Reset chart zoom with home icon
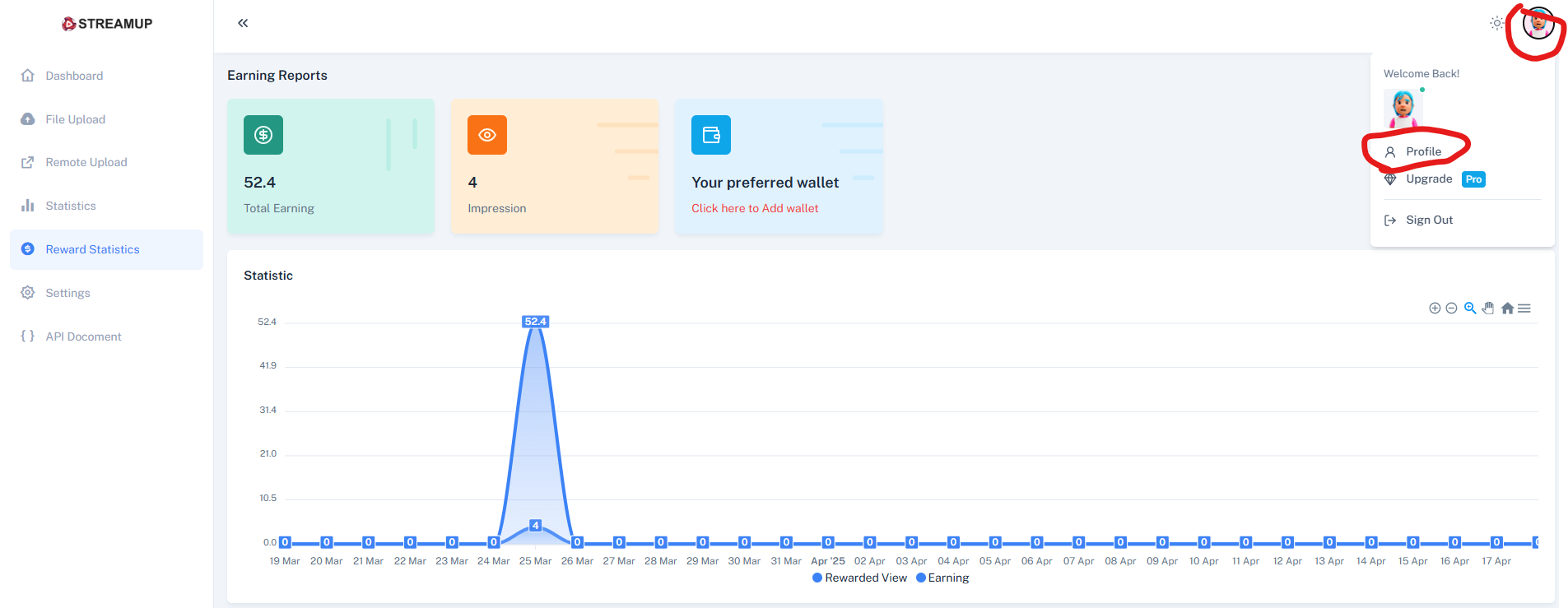Image resolution: width=1568 pixels, height=608 pixels. pyautogui.click(x=1507, y=309)
